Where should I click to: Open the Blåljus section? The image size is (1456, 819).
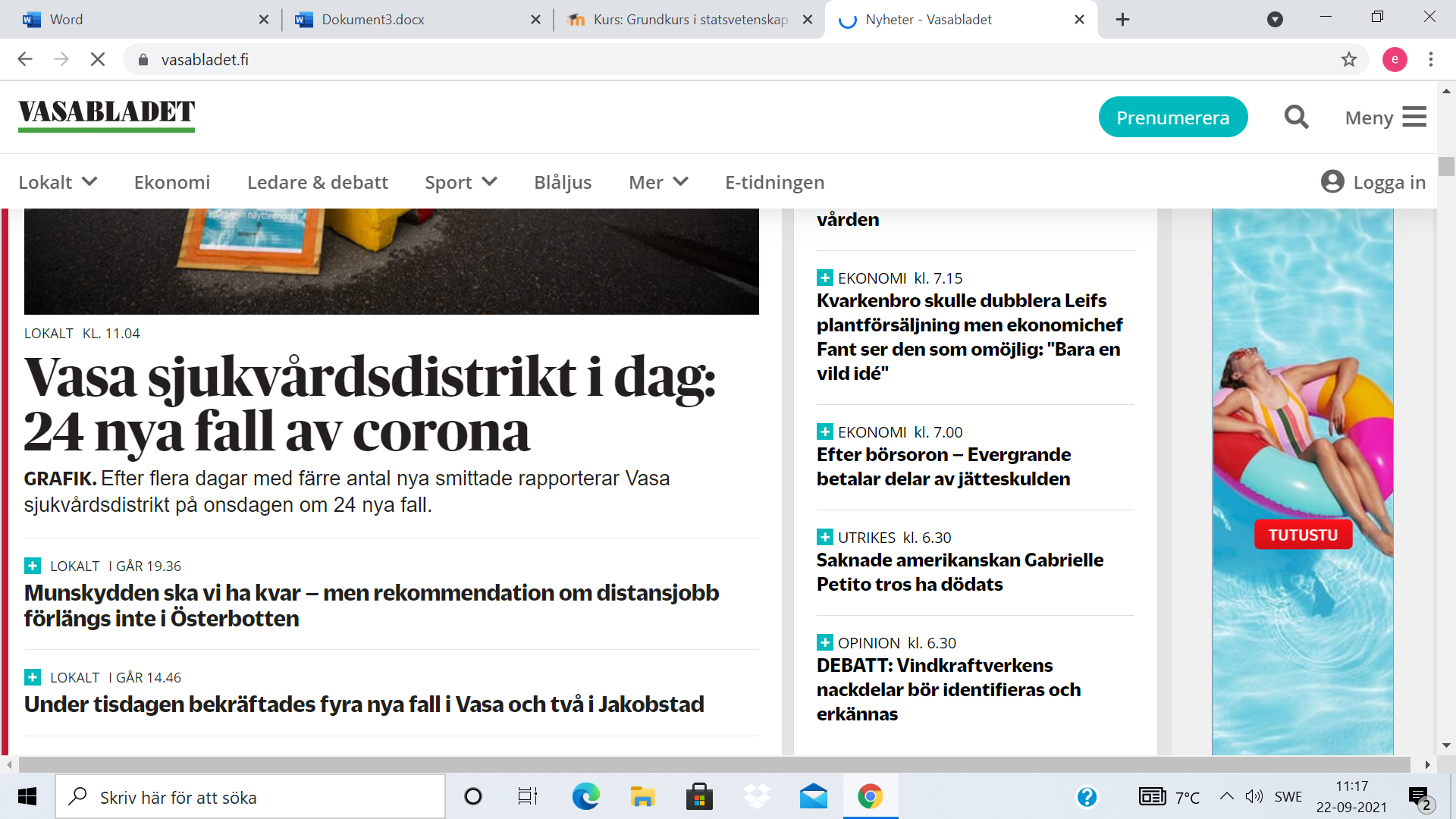(x=563, y=182)
